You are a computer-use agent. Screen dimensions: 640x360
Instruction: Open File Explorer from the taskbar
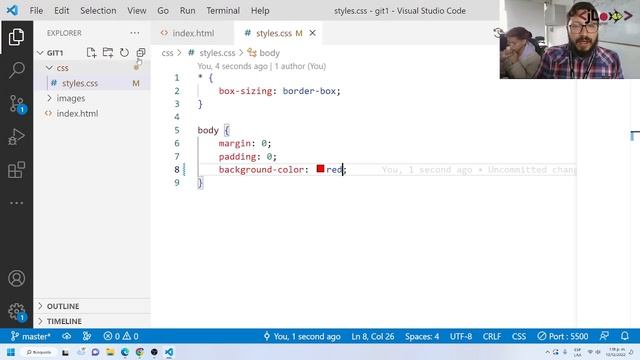110,352
